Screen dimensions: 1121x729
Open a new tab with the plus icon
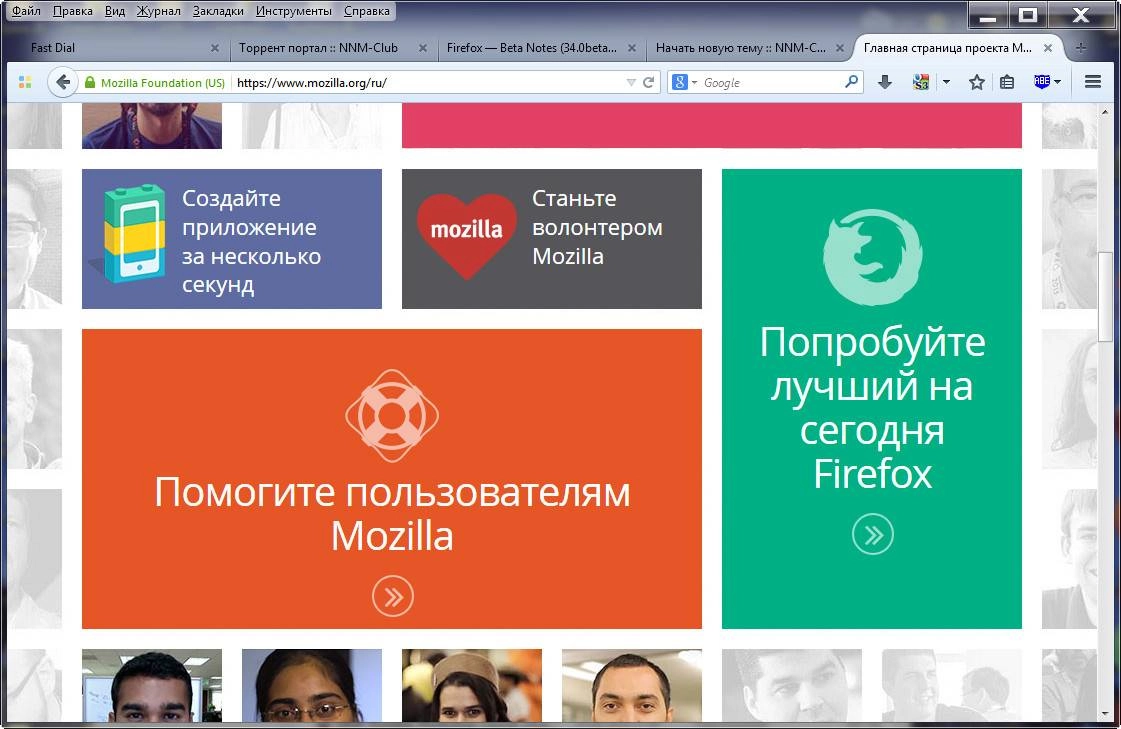[1081, 48]
